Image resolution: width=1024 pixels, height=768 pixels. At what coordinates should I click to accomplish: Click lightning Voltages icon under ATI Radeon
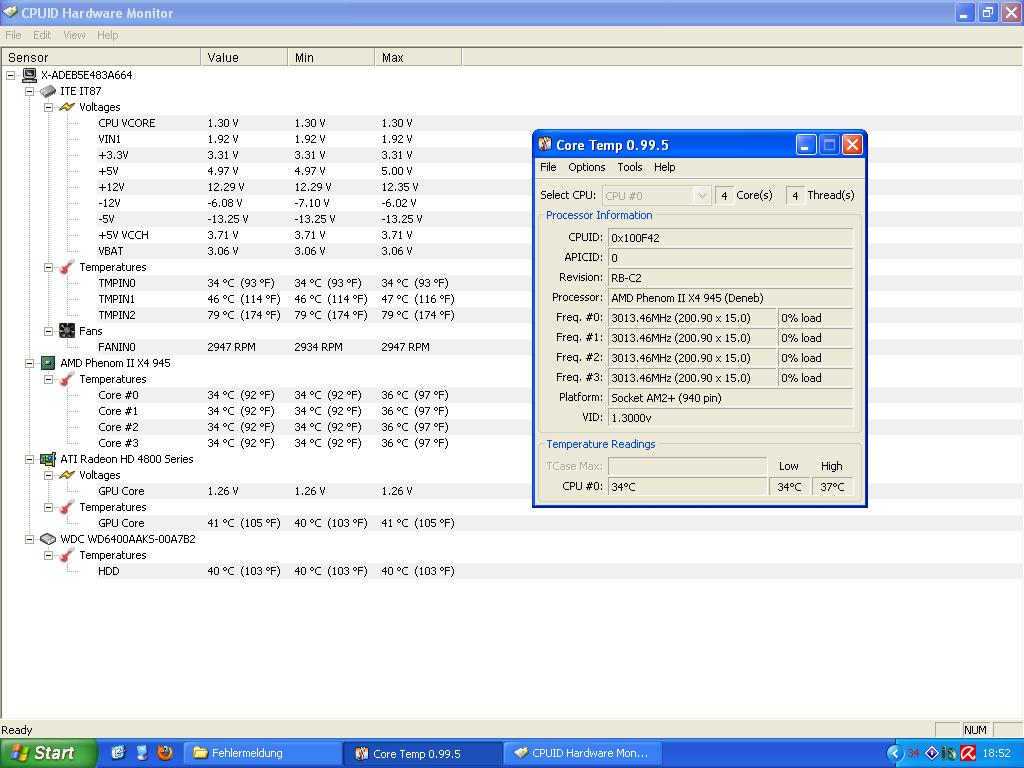coord(67,475)
